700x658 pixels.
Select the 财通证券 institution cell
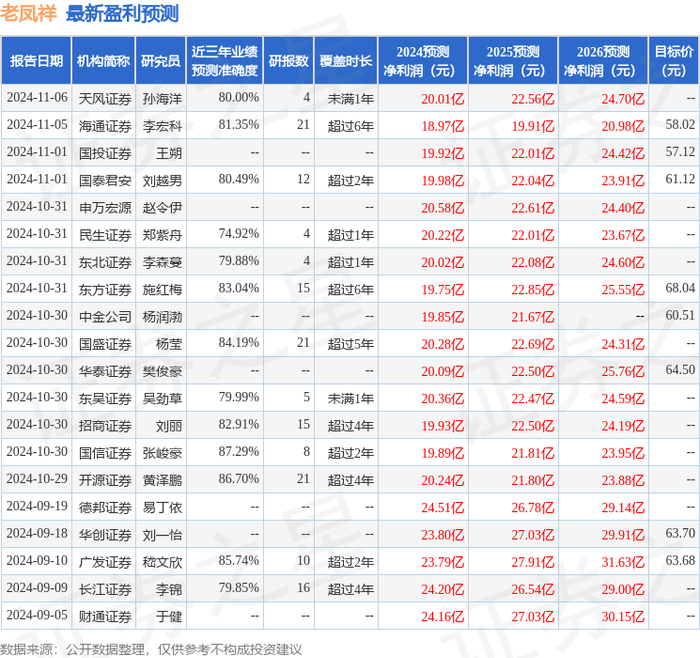pos(105,616)
